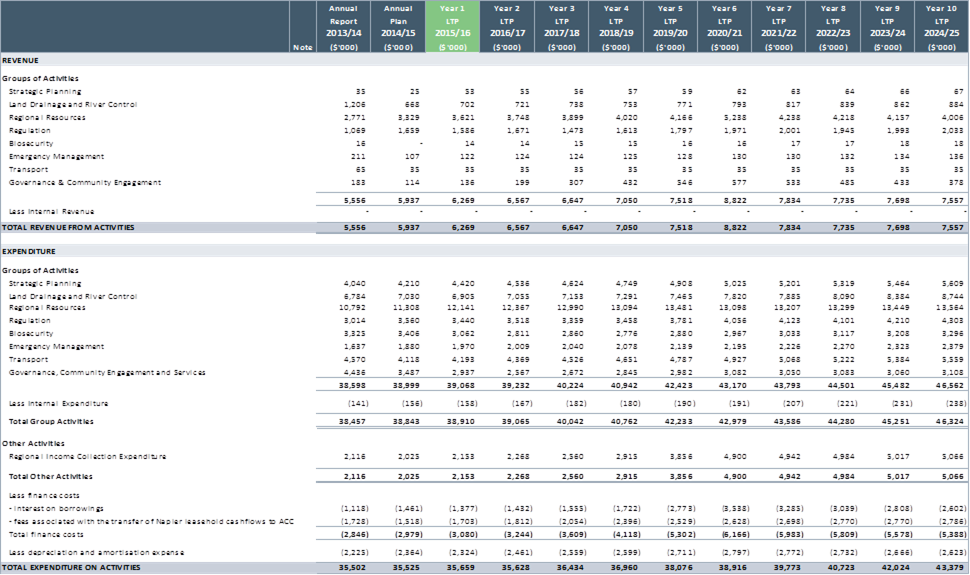Select the 'REVENUE' section heading

[20, 61]
